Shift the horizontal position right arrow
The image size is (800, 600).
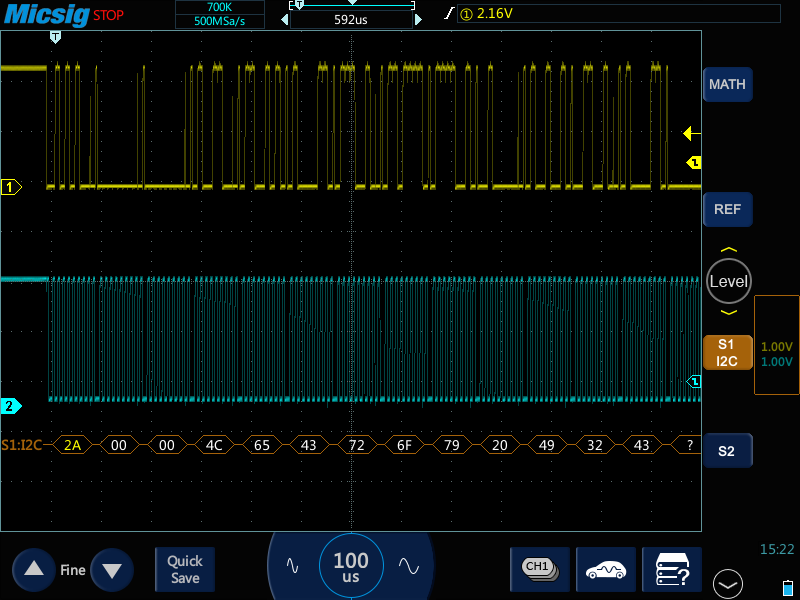[x=418, y=20]
